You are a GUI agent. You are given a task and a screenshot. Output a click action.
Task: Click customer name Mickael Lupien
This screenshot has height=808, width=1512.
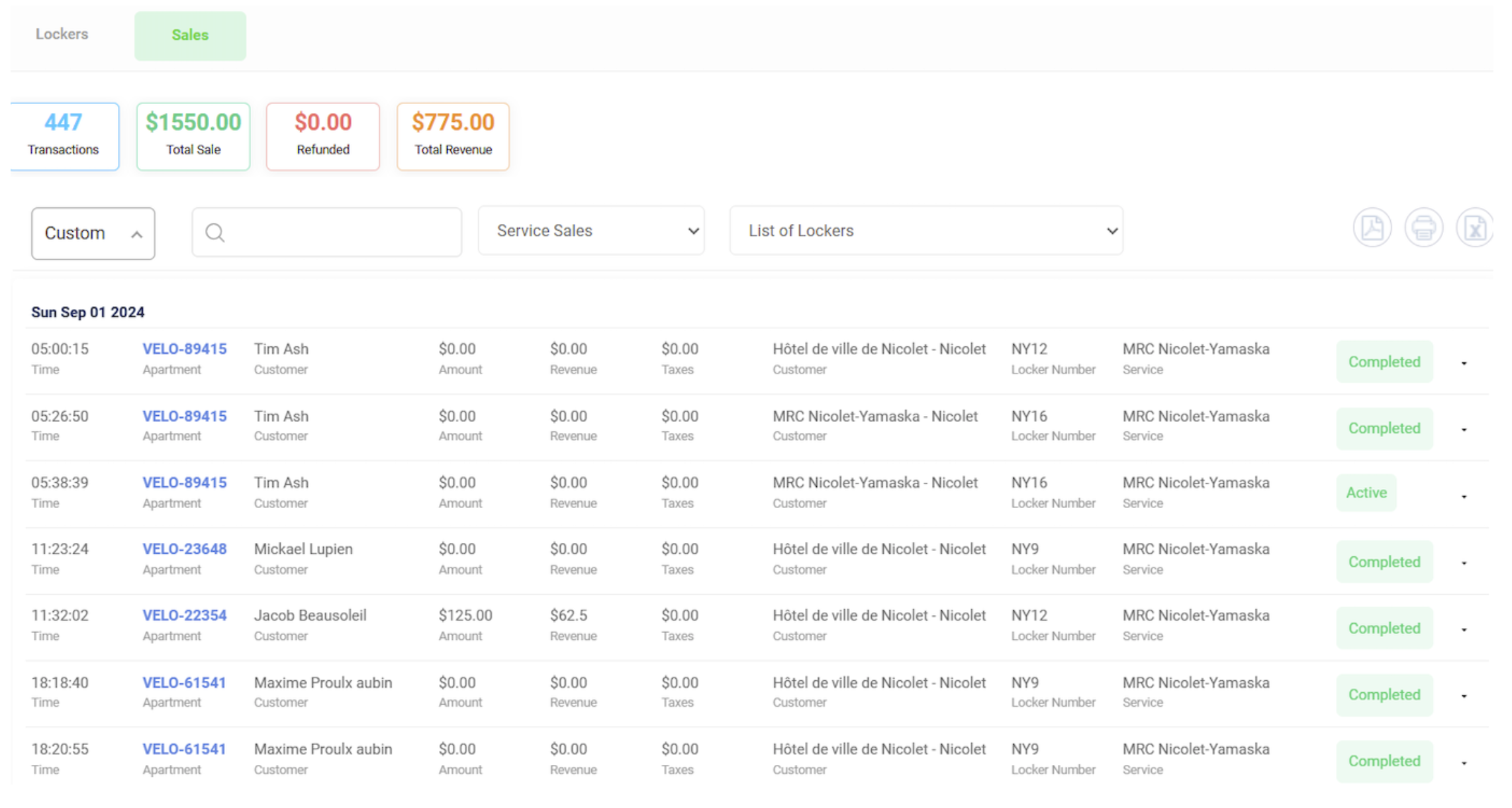[x=303, y=549]
